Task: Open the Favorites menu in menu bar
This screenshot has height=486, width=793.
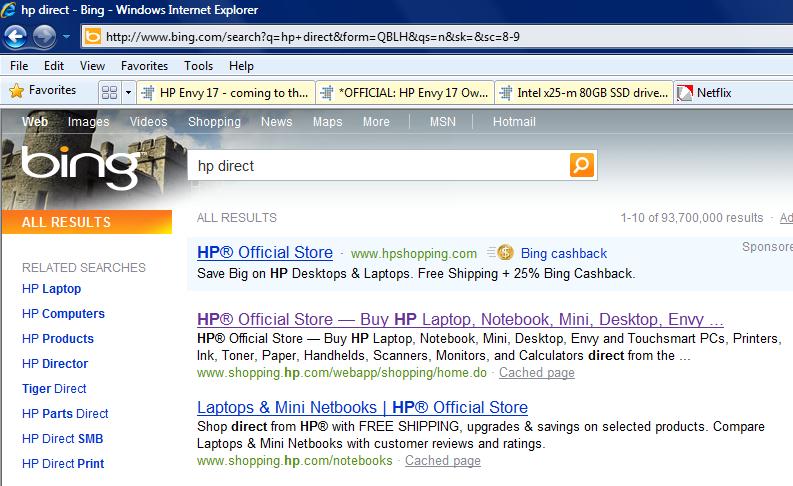Action: point(144,66)
